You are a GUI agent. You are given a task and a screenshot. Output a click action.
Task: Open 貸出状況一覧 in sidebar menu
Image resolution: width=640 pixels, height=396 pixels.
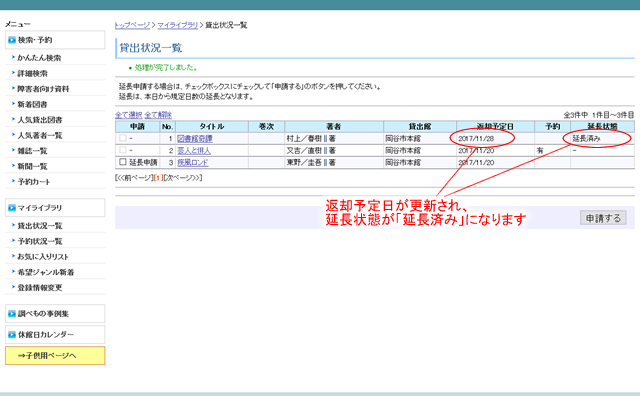coord(40,225)
